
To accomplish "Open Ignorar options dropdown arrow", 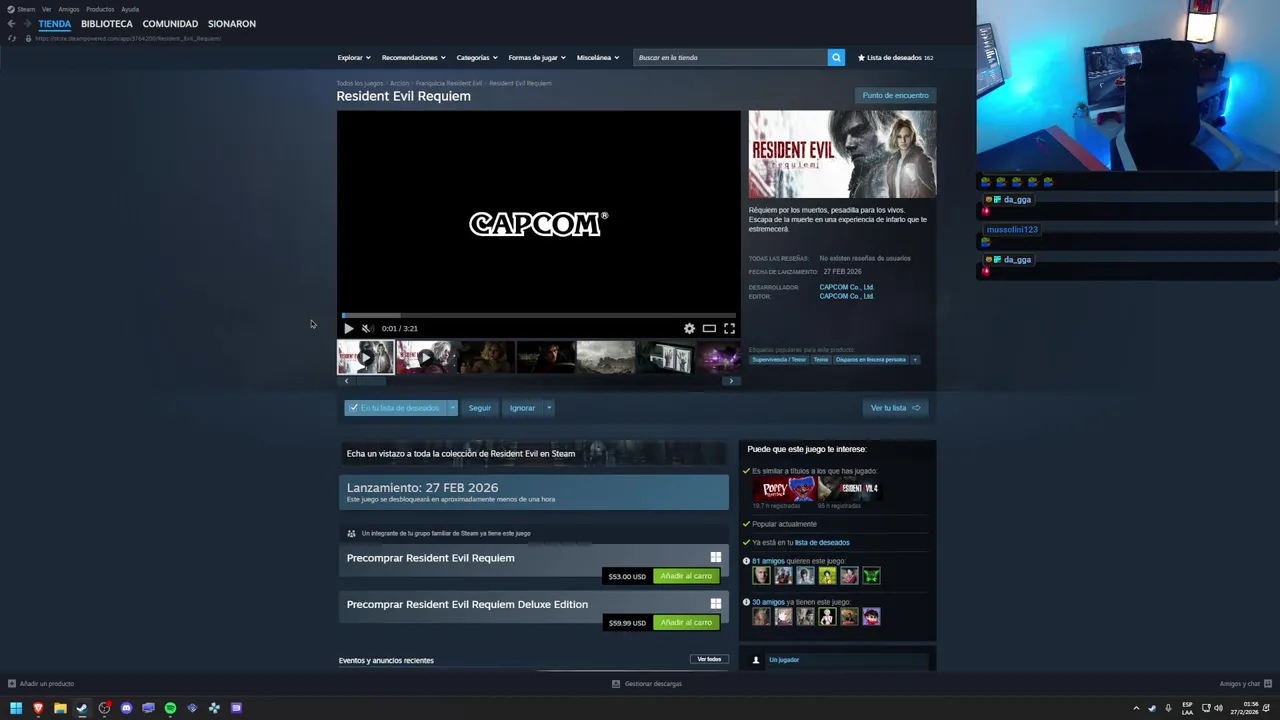I will click(549, 408).
